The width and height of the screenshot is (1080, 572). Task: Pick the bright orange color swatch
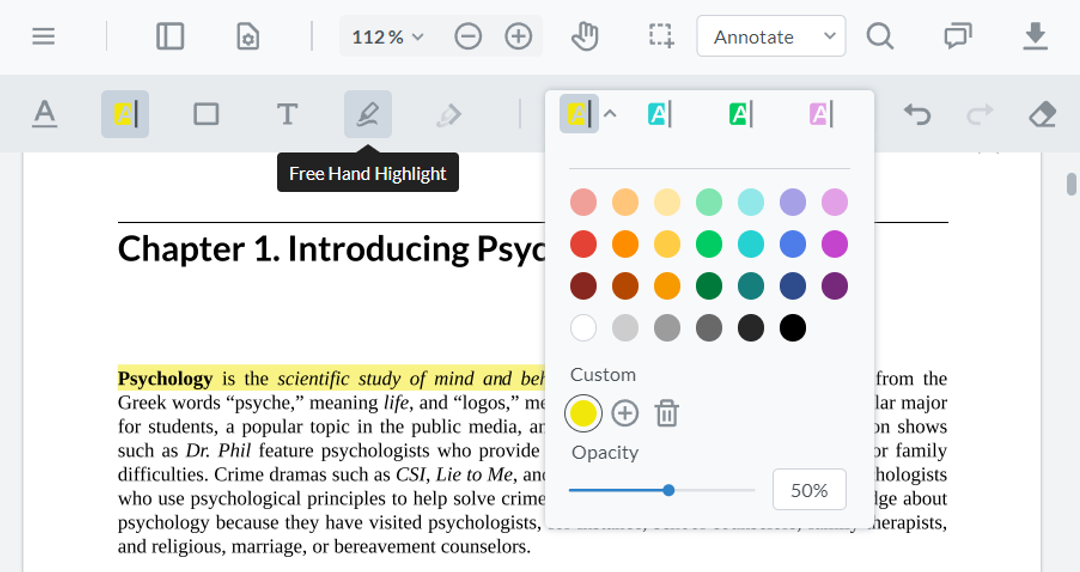(x=625, y=245)
